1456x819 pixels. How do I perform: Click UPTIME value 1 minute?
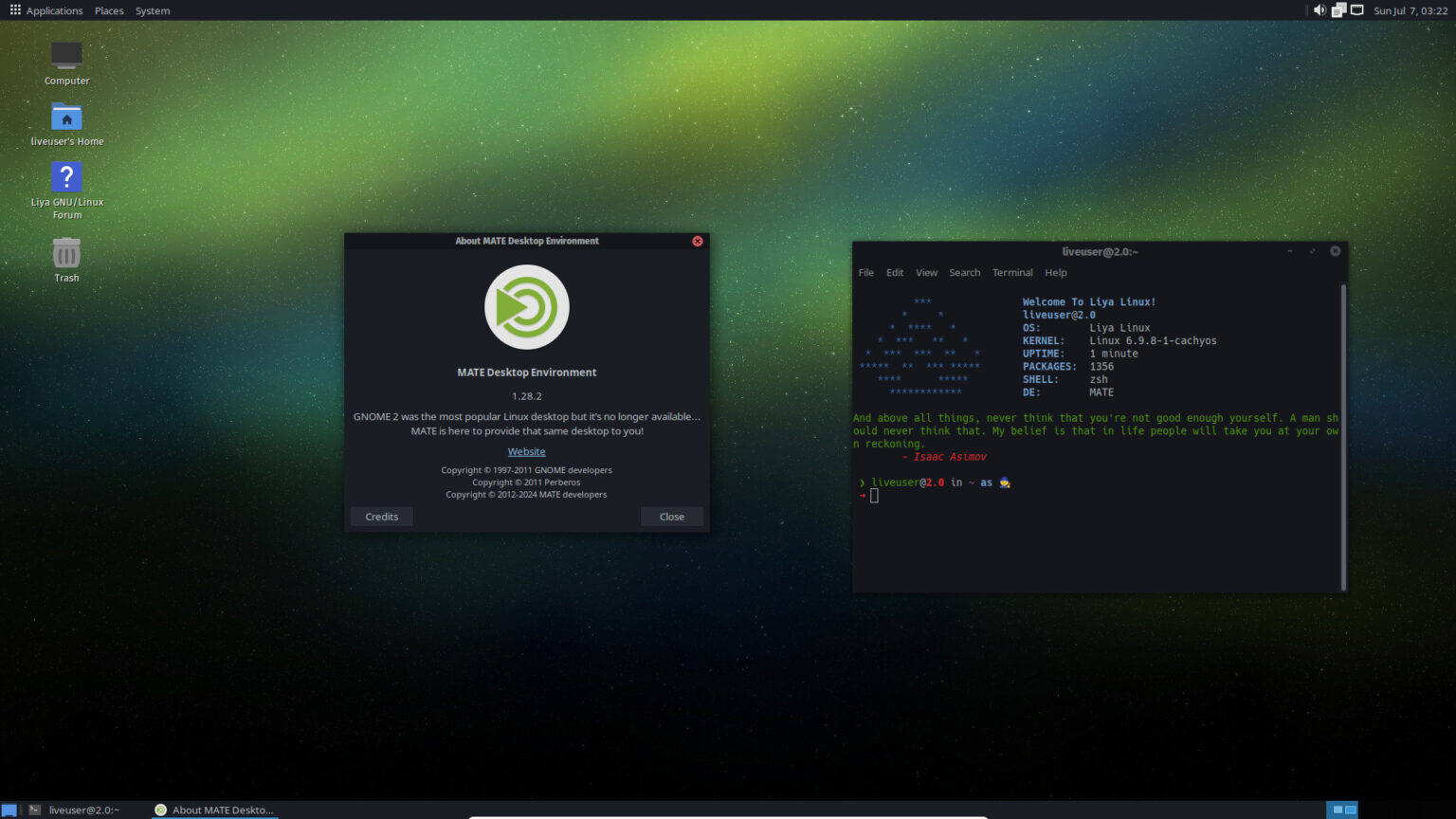click(x=1114, y=354)
